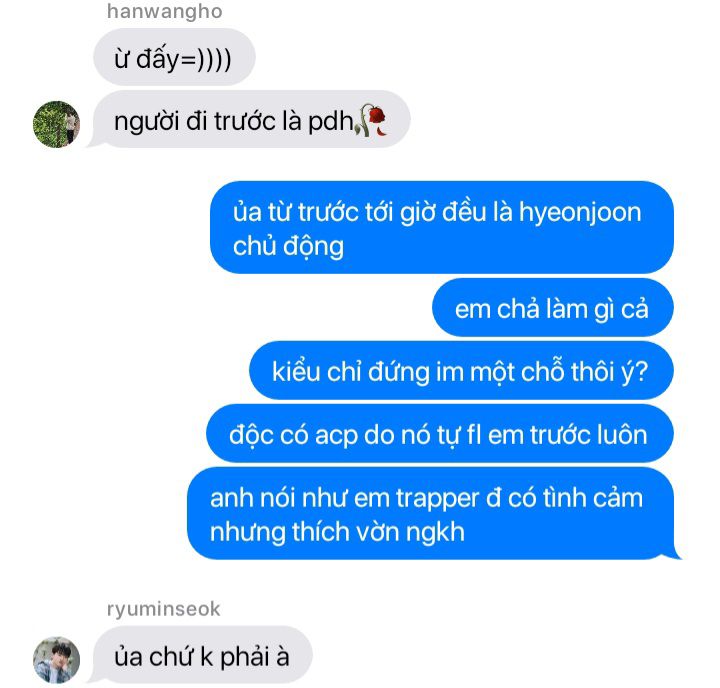Image resolution: width=720 pixels, height=688 pixels.
Task: Click the ryuminseok sender name
Action: coord(163,609)
